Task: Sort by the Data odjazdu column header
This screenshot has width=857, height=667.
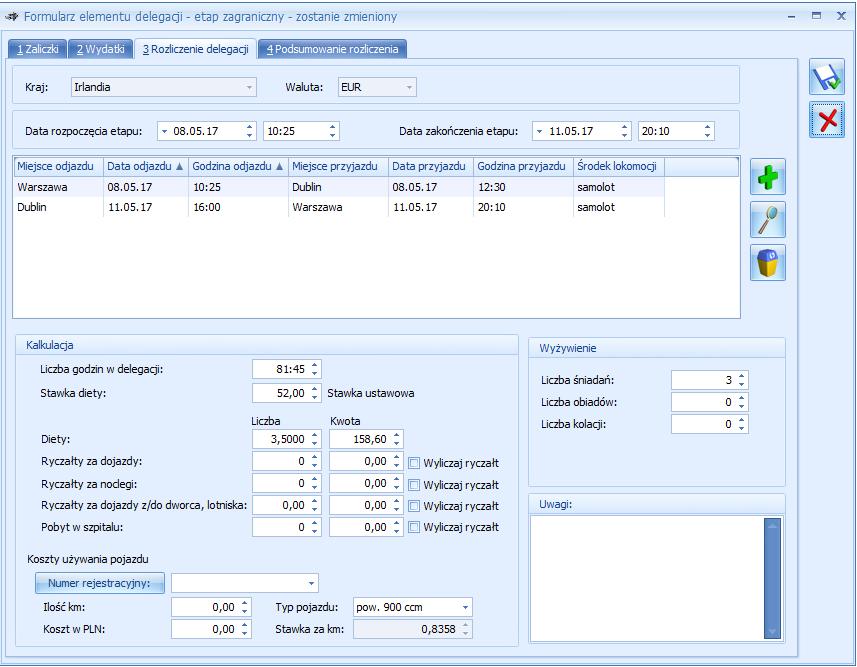Action: pos(145,166)
